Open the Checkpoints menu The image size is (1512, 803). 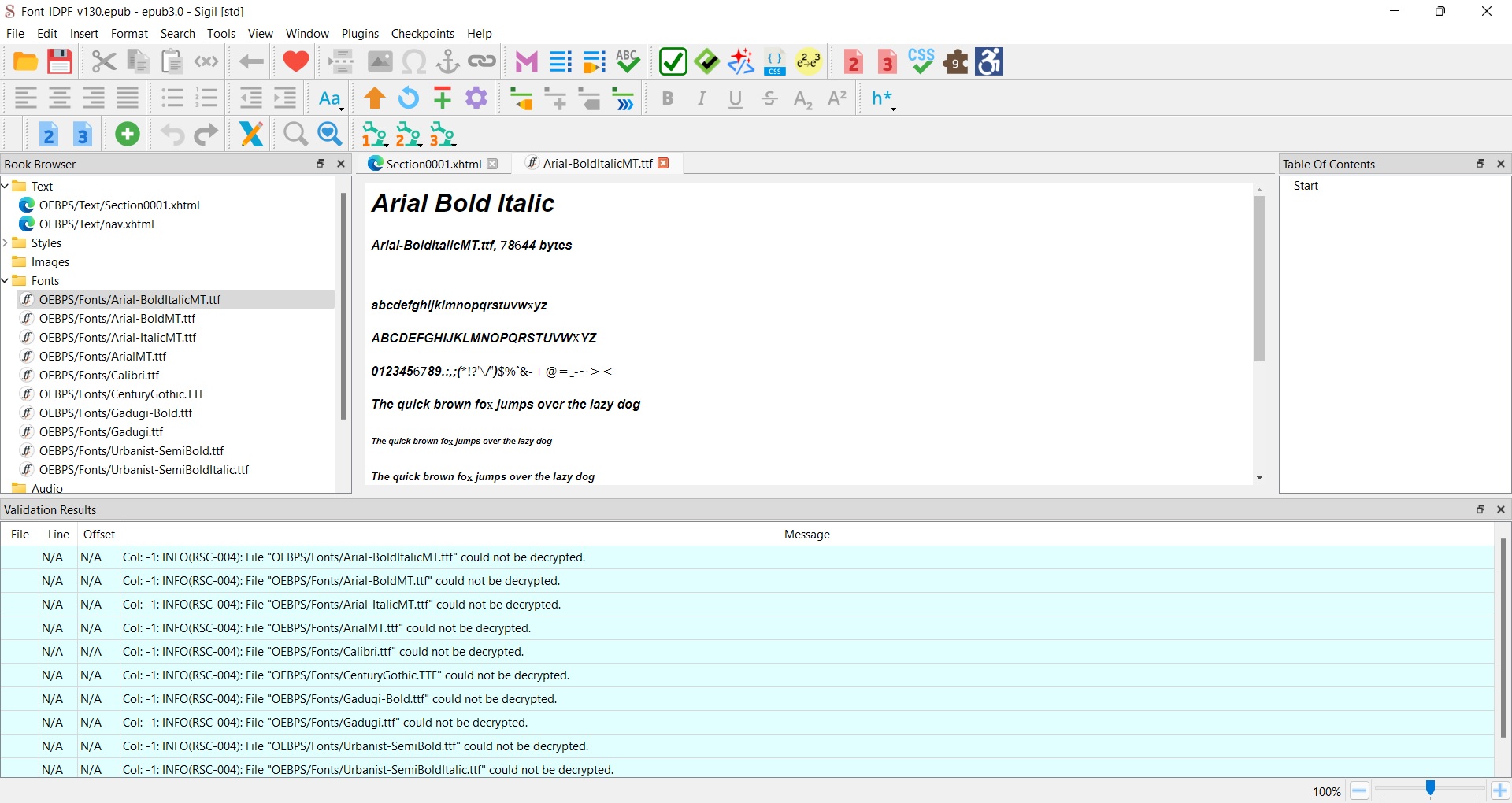point(423,34)
